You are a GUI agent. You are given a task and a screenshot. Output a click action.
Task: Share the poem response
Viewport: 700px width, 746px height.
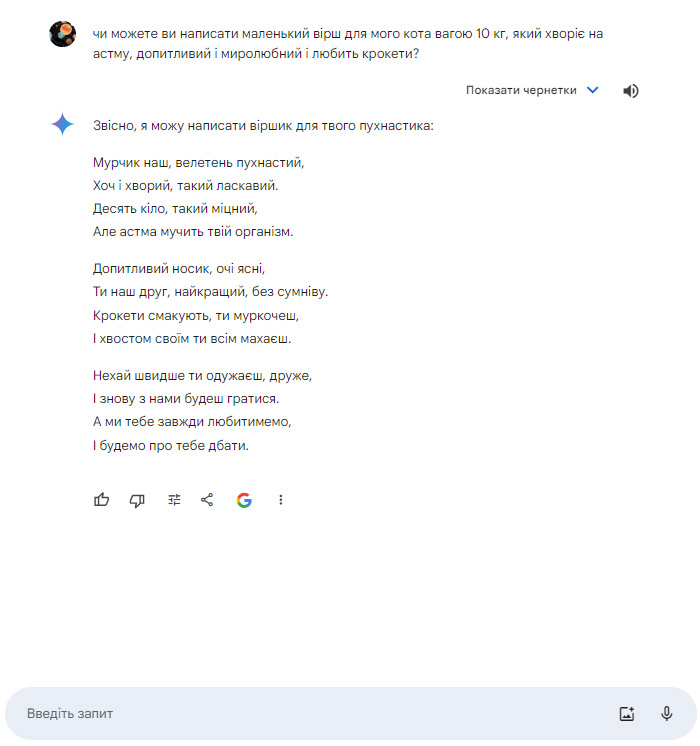(x=207, y=500)
